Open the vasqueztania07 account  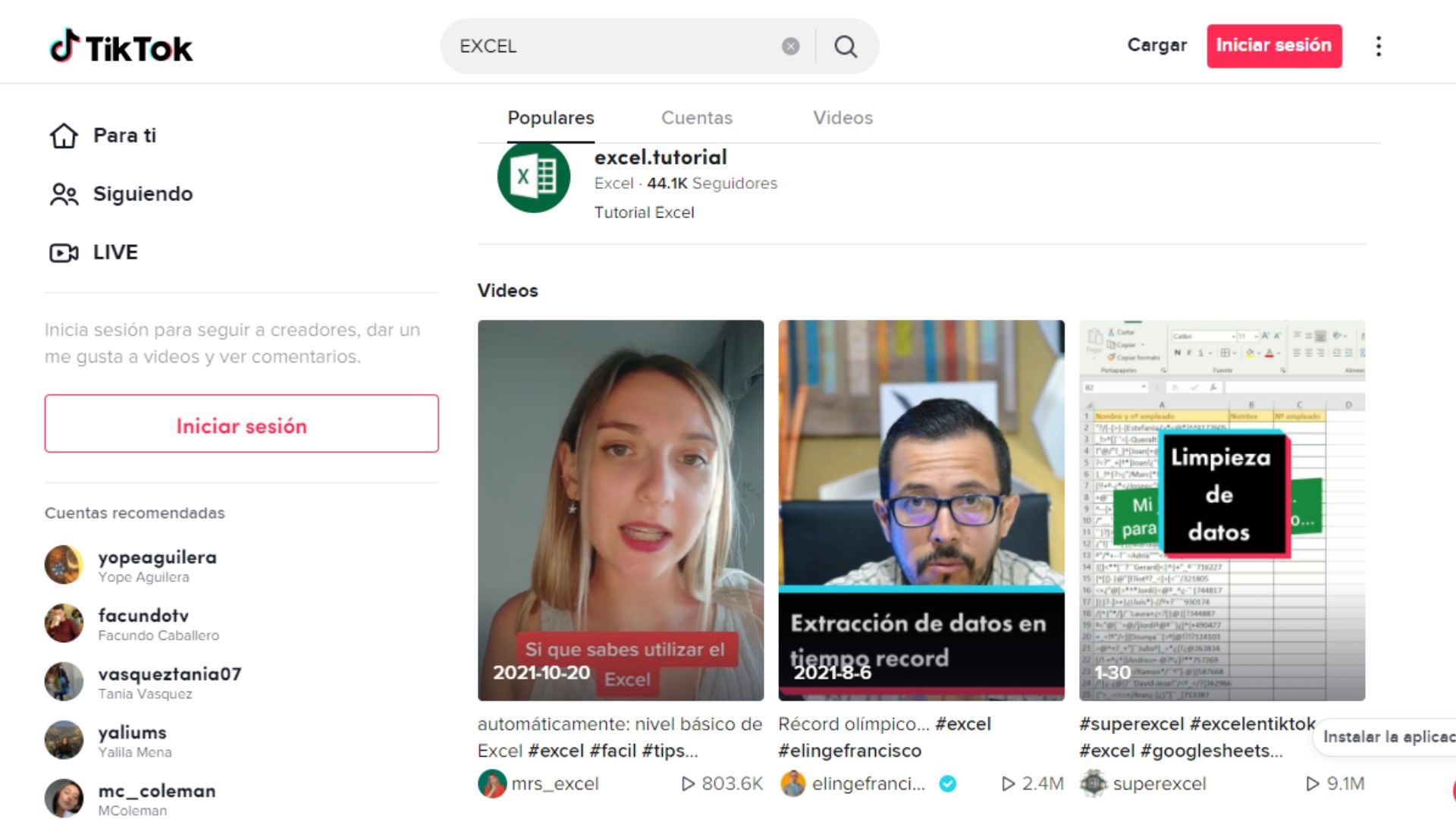pyautogui.click(x=170, y=674)
